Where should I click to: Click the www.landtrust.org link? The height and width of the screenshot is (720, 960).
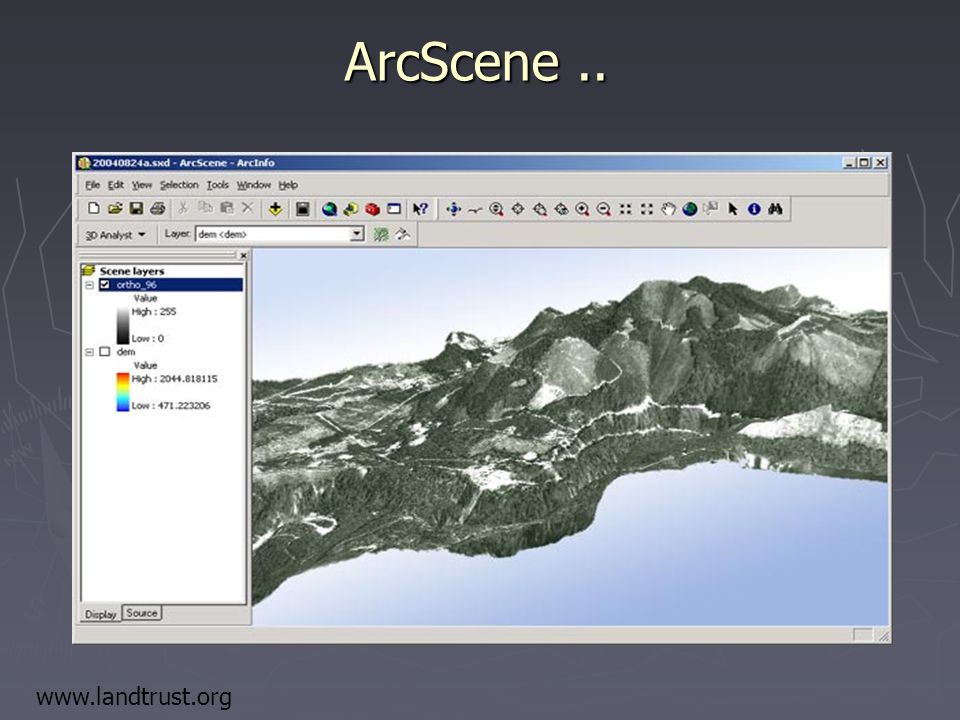tap(134, 697)
